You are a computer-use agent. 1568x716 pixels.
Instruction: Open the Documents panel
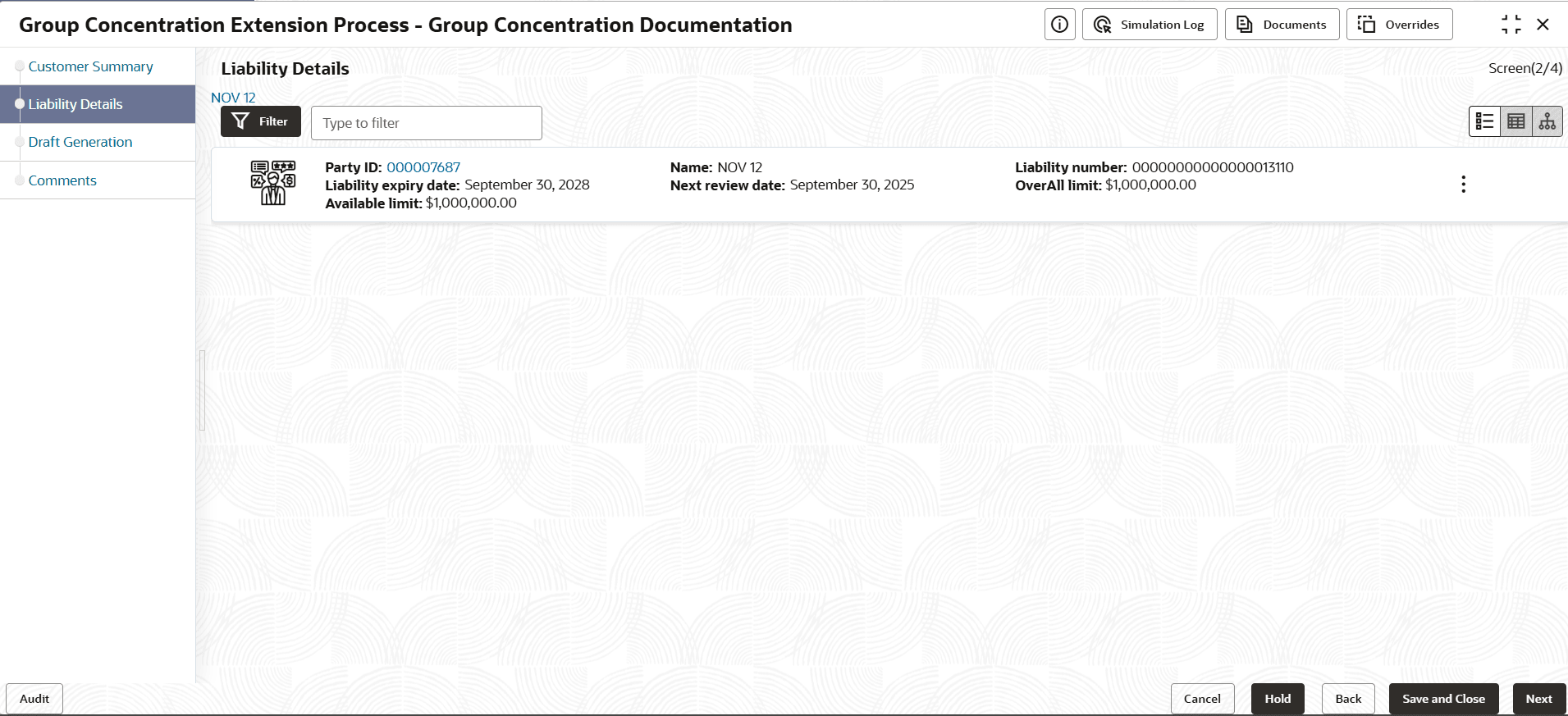click(x=1282, y=25)
